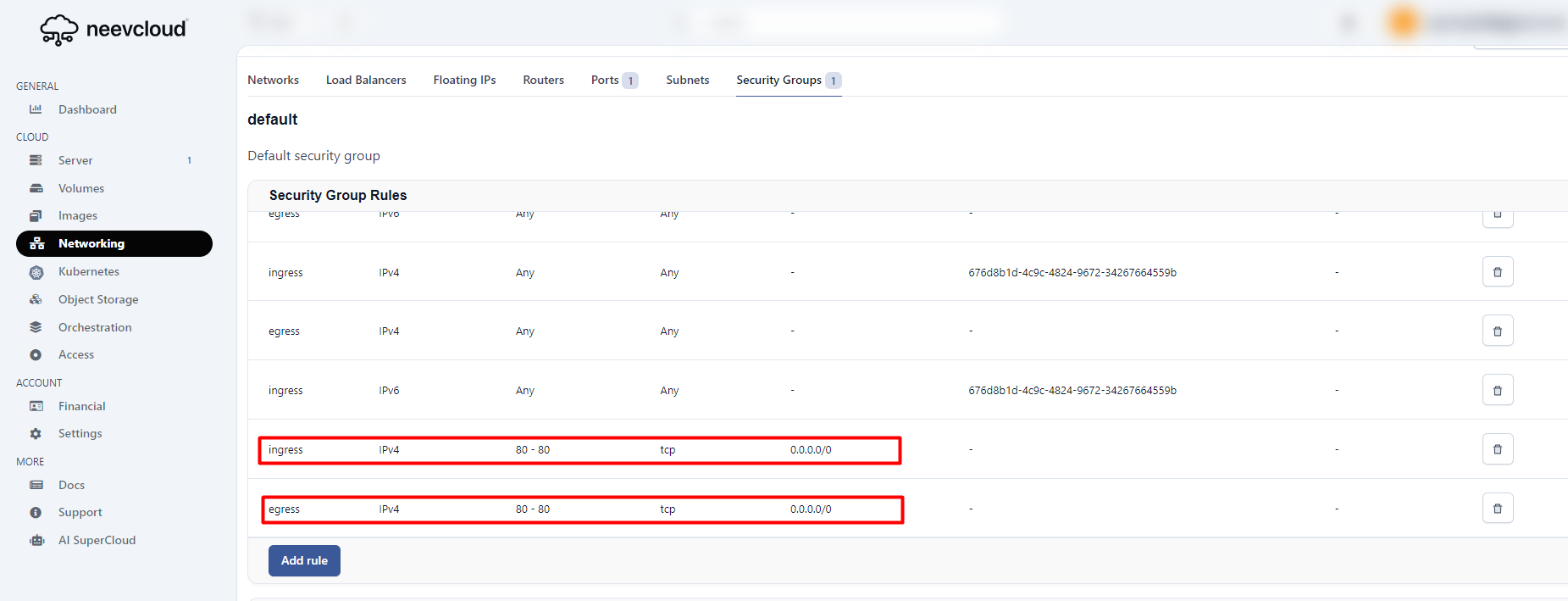Switch to the Floating IPs tab

464,80
